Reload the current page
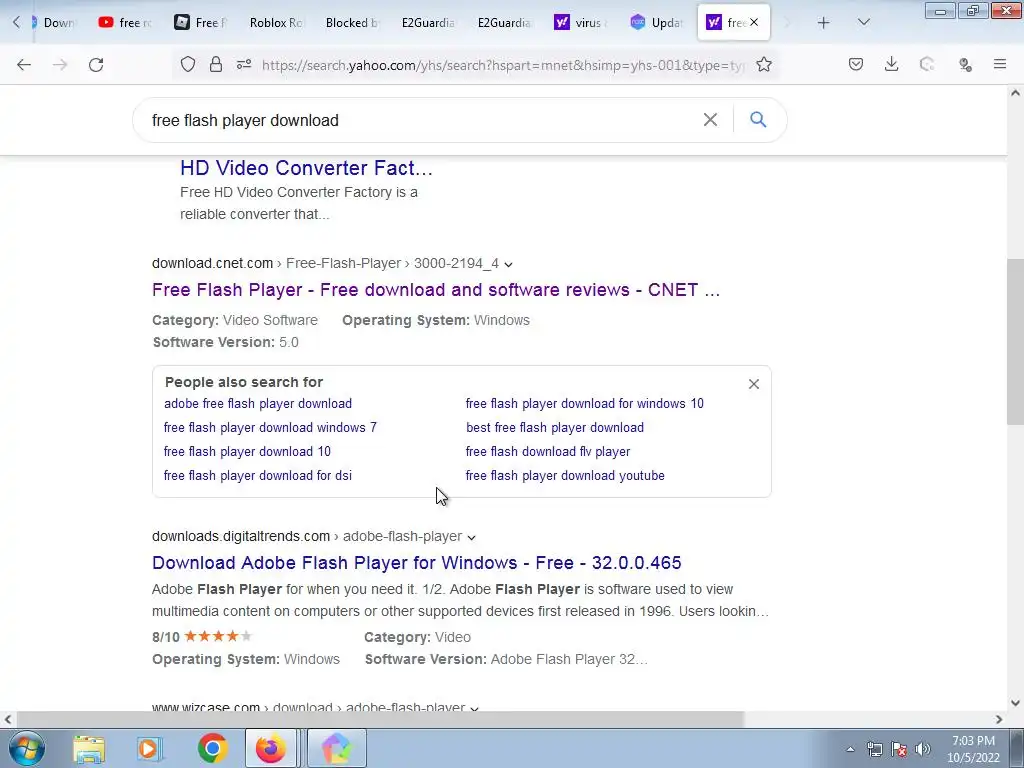 tap(96, 65)
